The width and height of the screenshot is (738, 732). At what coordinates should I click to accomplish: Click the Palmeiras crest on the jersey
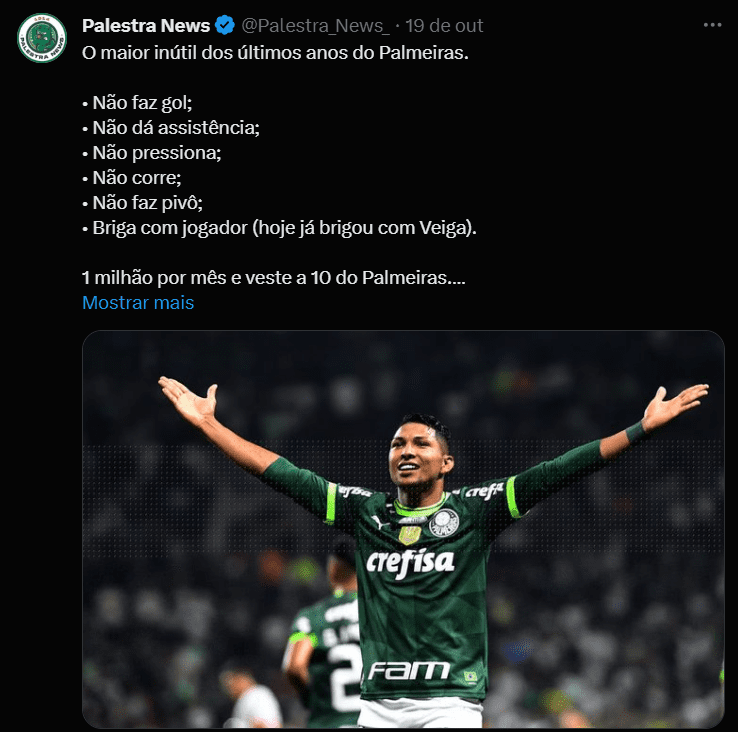pyautogui.click(x=443, y=525)
